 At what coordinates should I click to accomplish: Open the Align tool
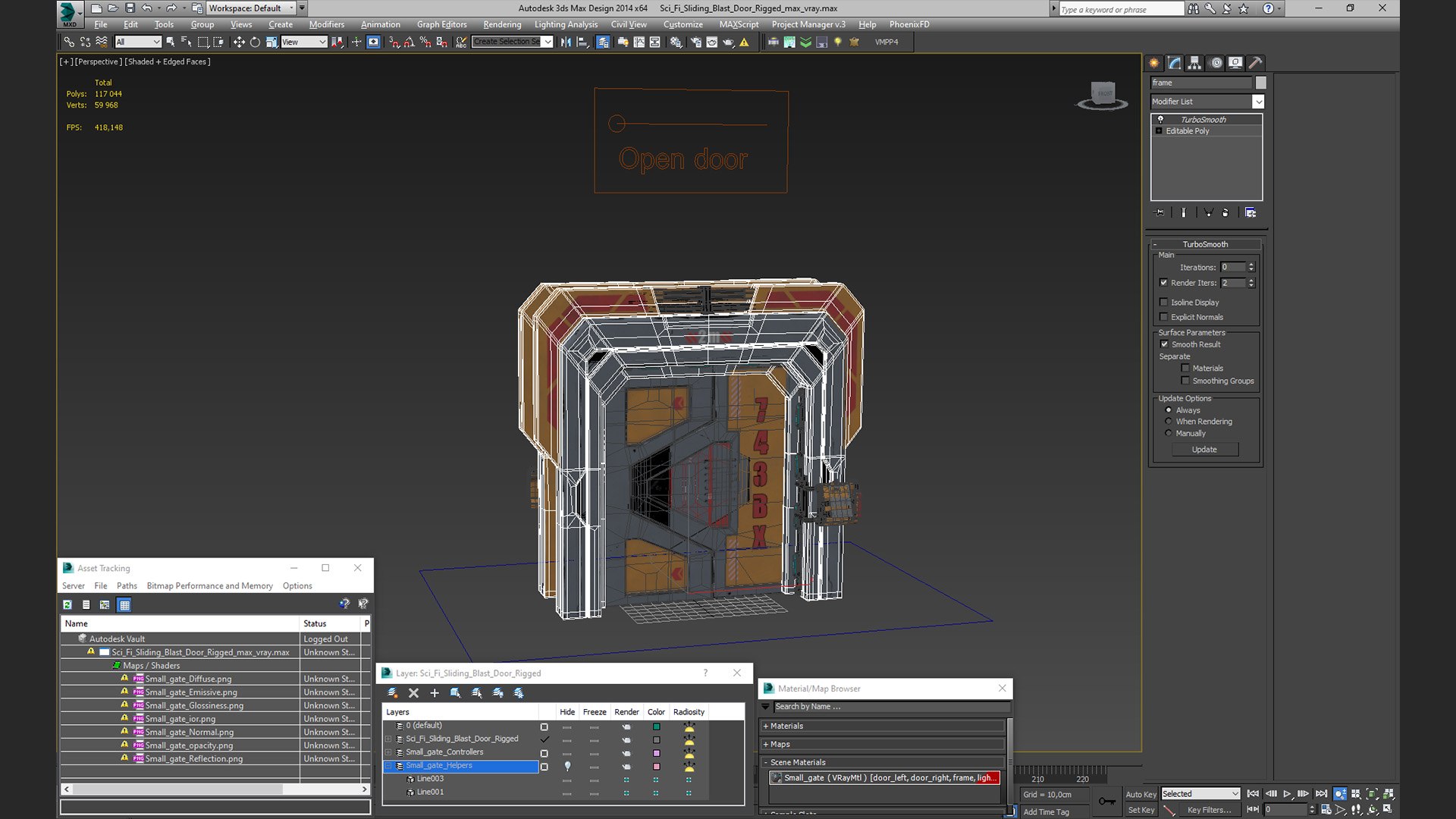[x=582, y=42]
